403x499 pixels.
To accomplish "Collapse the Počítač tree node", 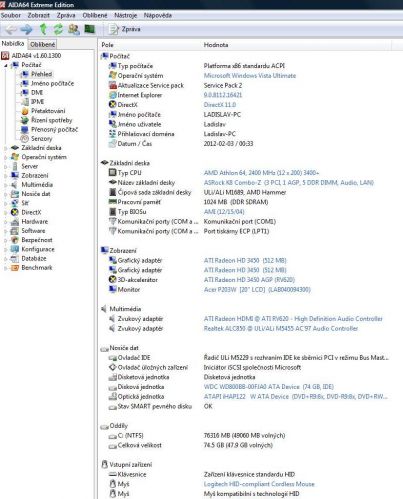I will [x=6, y=65].
